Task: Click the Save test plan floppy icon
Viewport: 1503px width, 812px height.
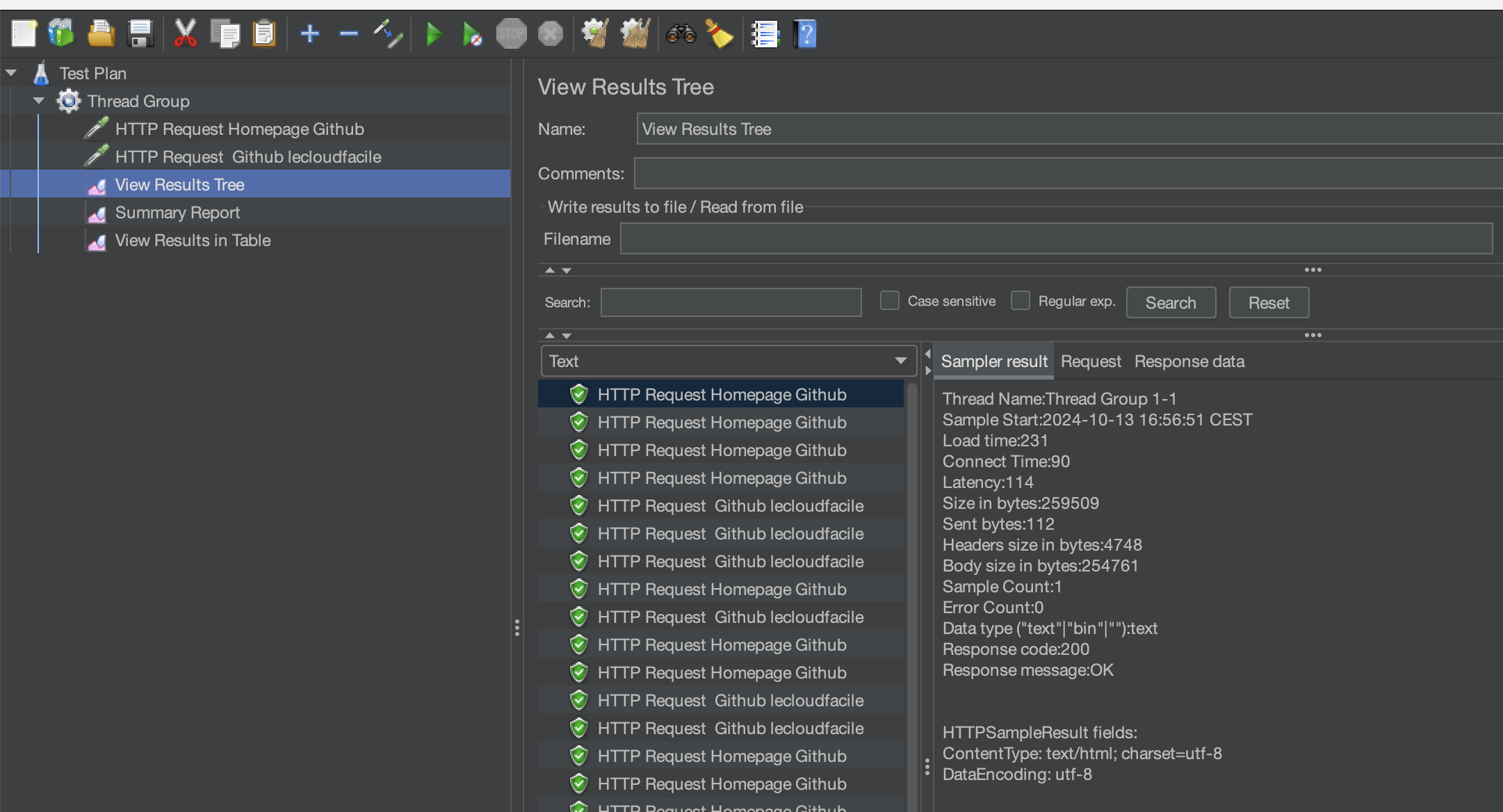Action: (x=140, y=33)
